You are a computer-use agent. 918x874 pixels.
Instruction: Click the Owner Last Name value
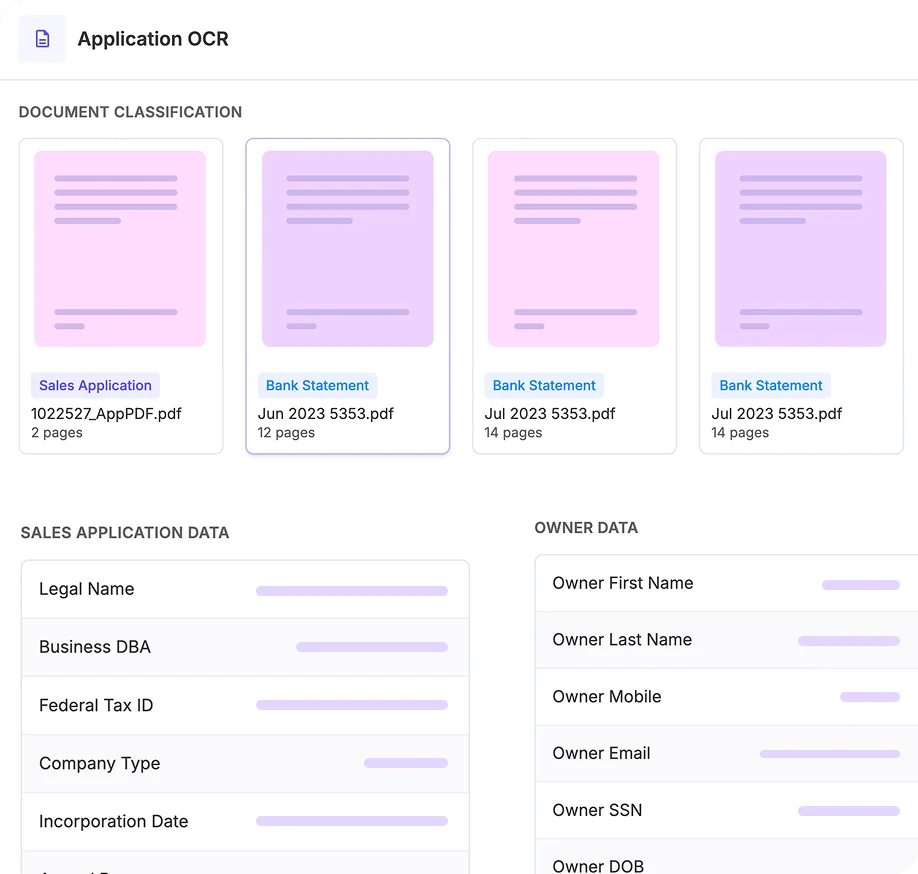tap(849, 641)
